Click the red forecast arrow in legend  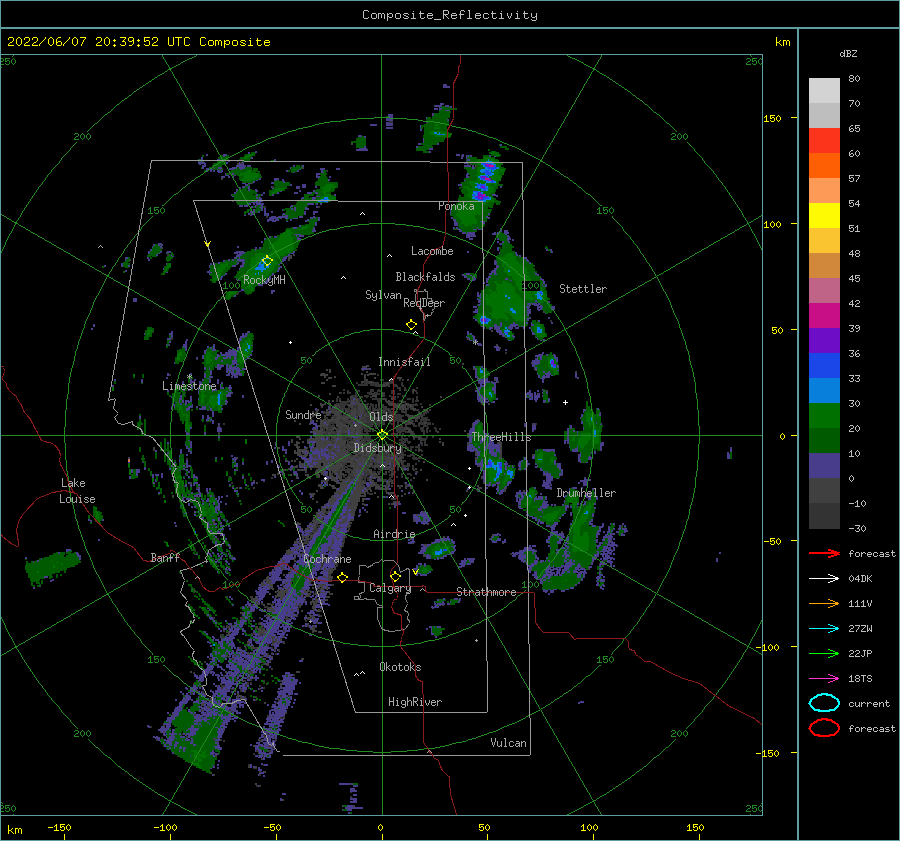824,553
